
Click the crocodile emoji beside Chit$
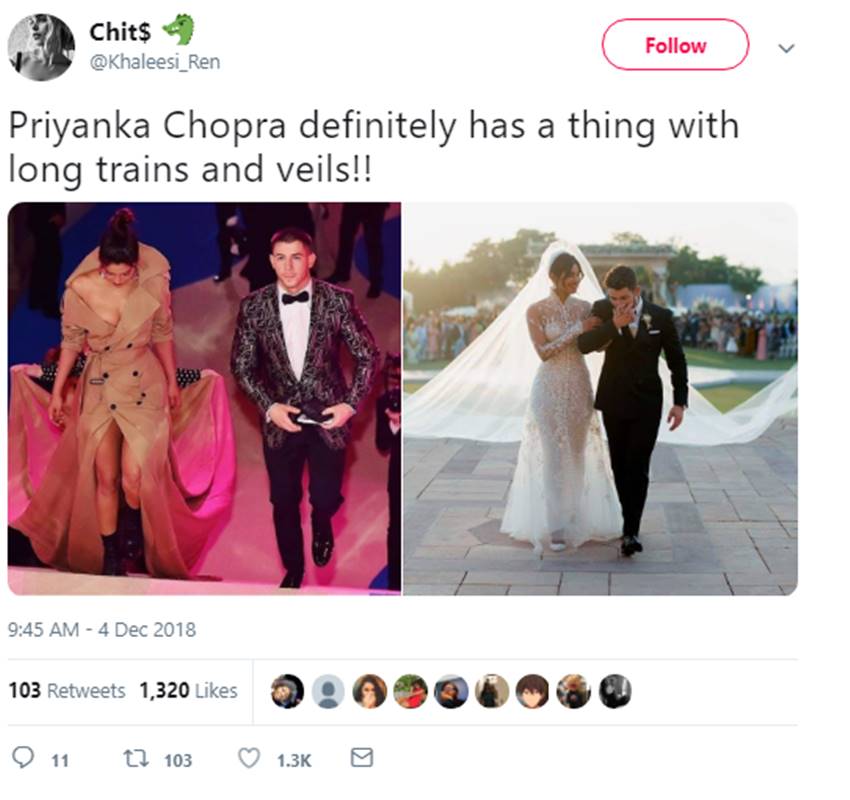pos(178,30)
